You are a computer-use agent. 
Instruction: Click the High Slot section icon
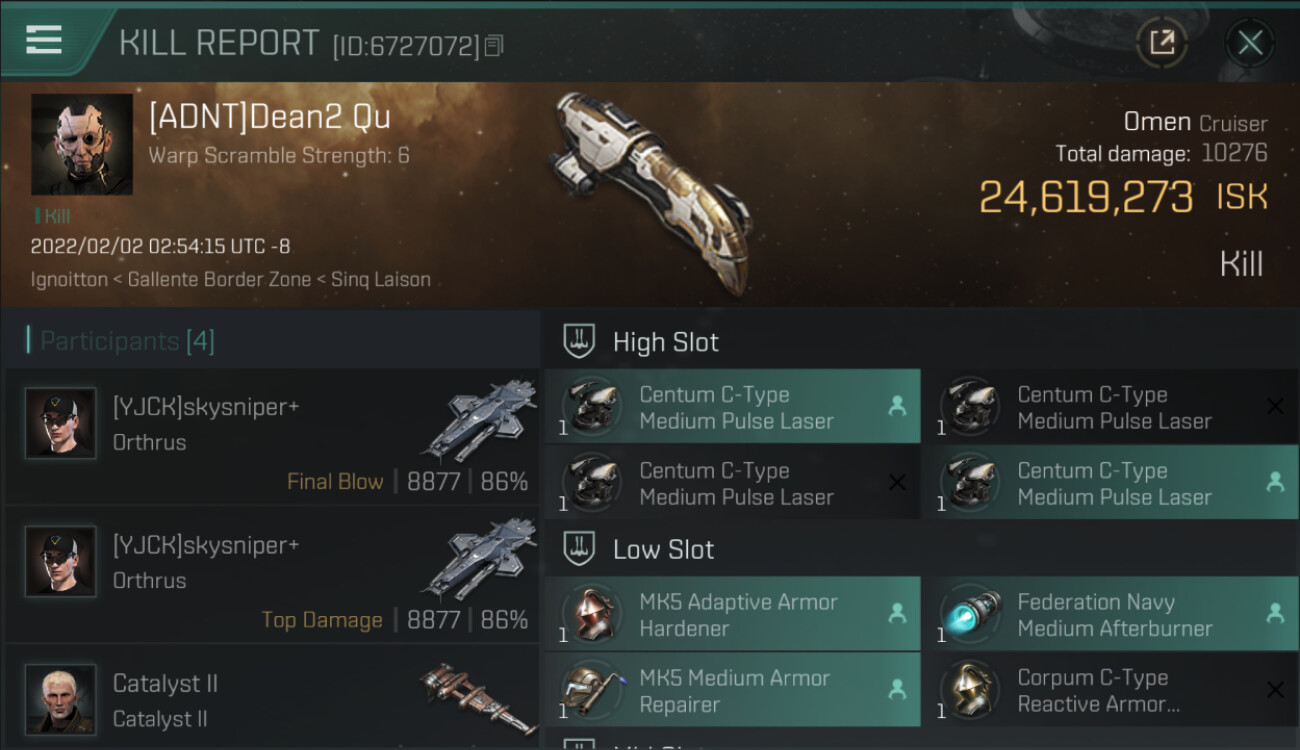tap(580, 342)
